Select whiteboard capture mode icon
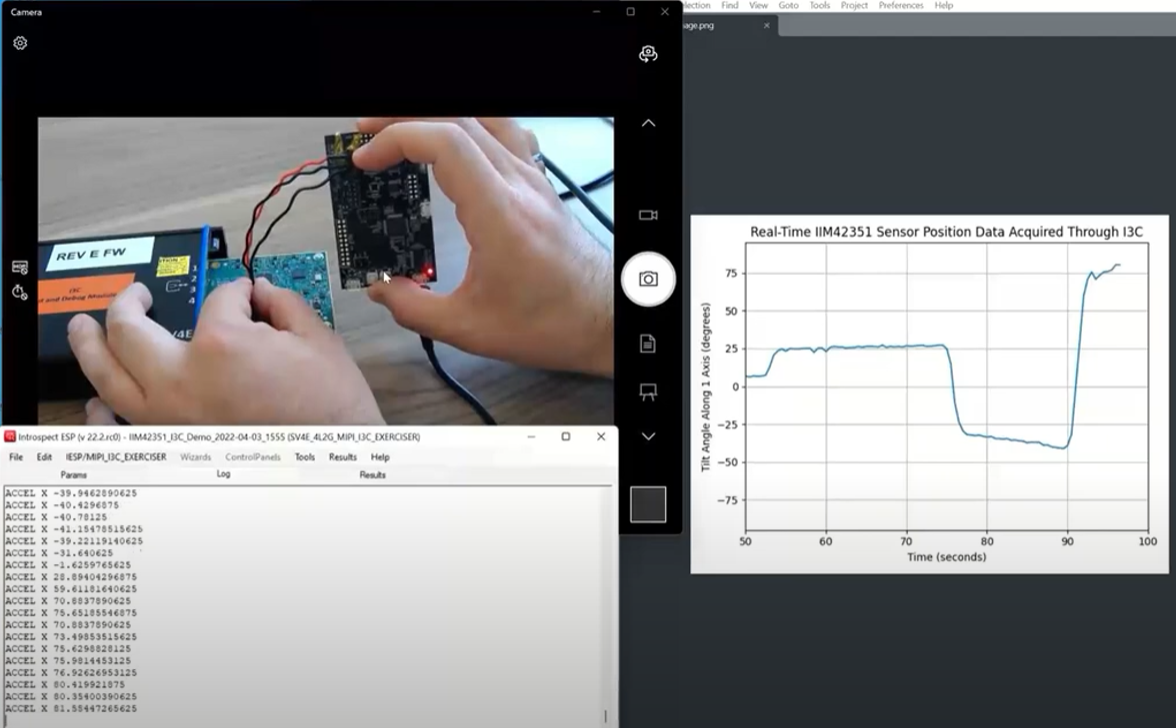The height and width of the screenshot is (728, 1176). click(648, 392)
